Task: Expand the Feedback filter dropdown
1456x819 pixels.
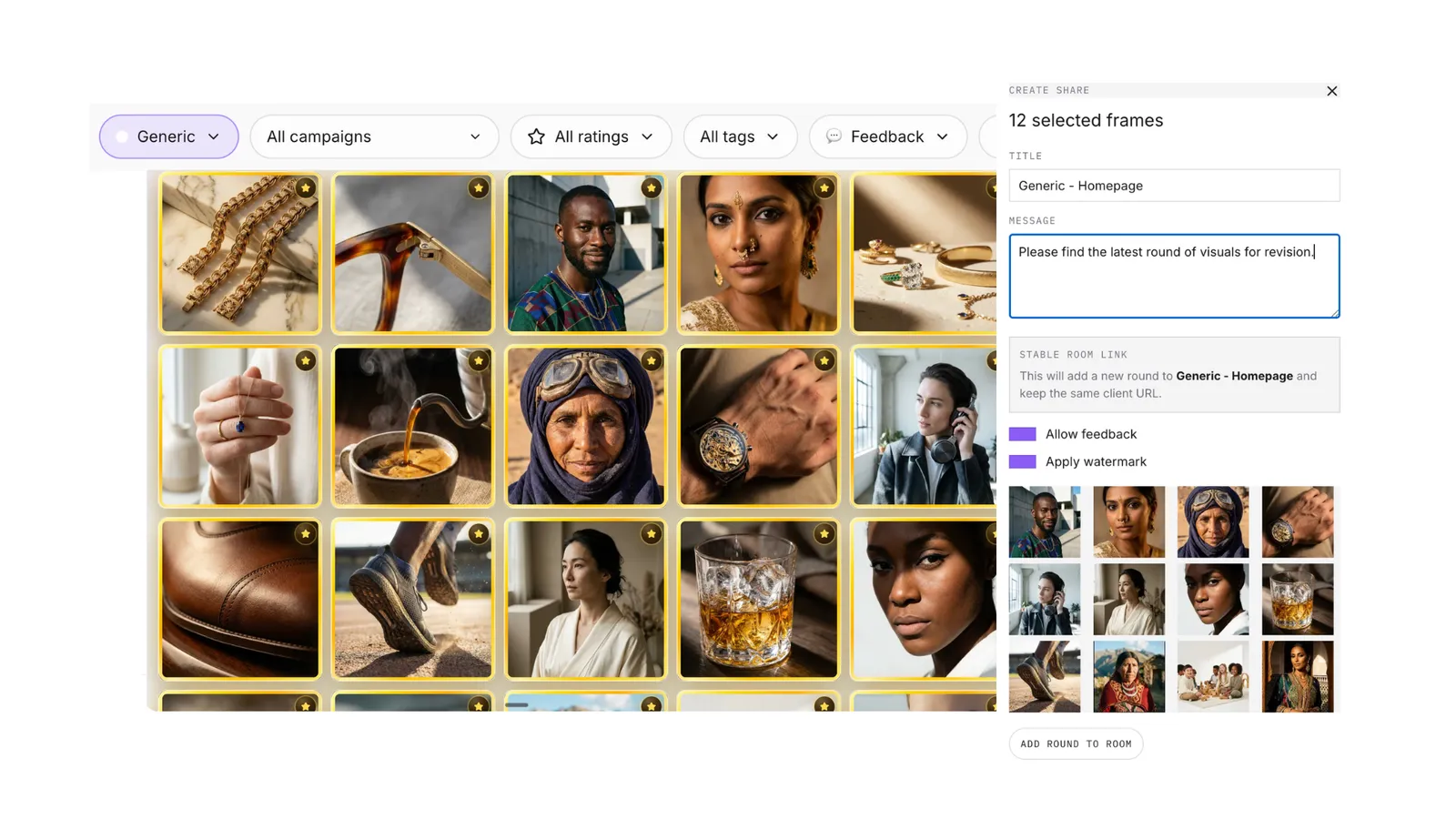Action: pos(887,136)
